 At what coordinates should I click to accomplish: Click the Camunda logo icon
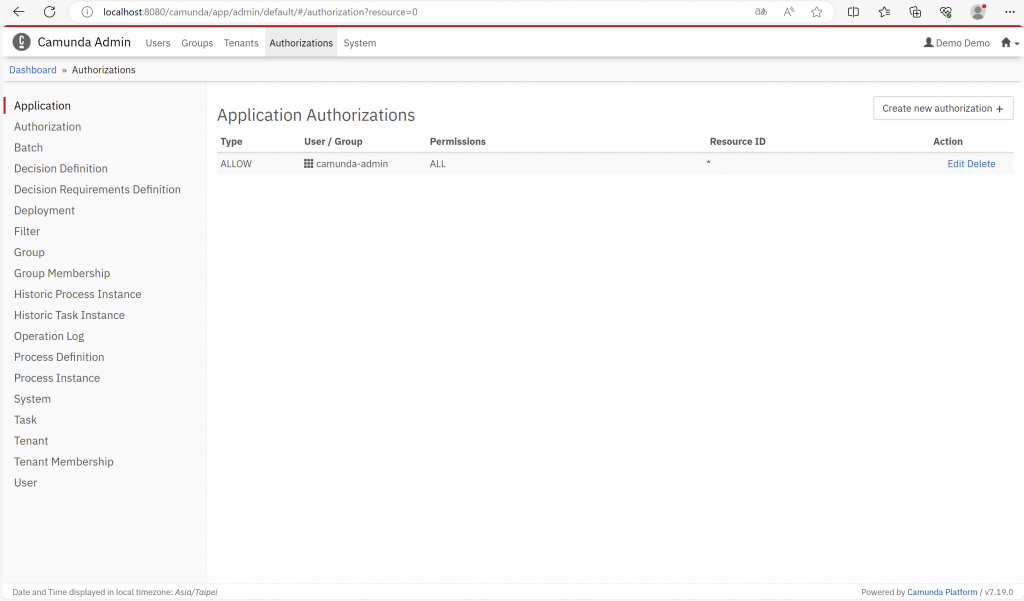coord(22,42)
